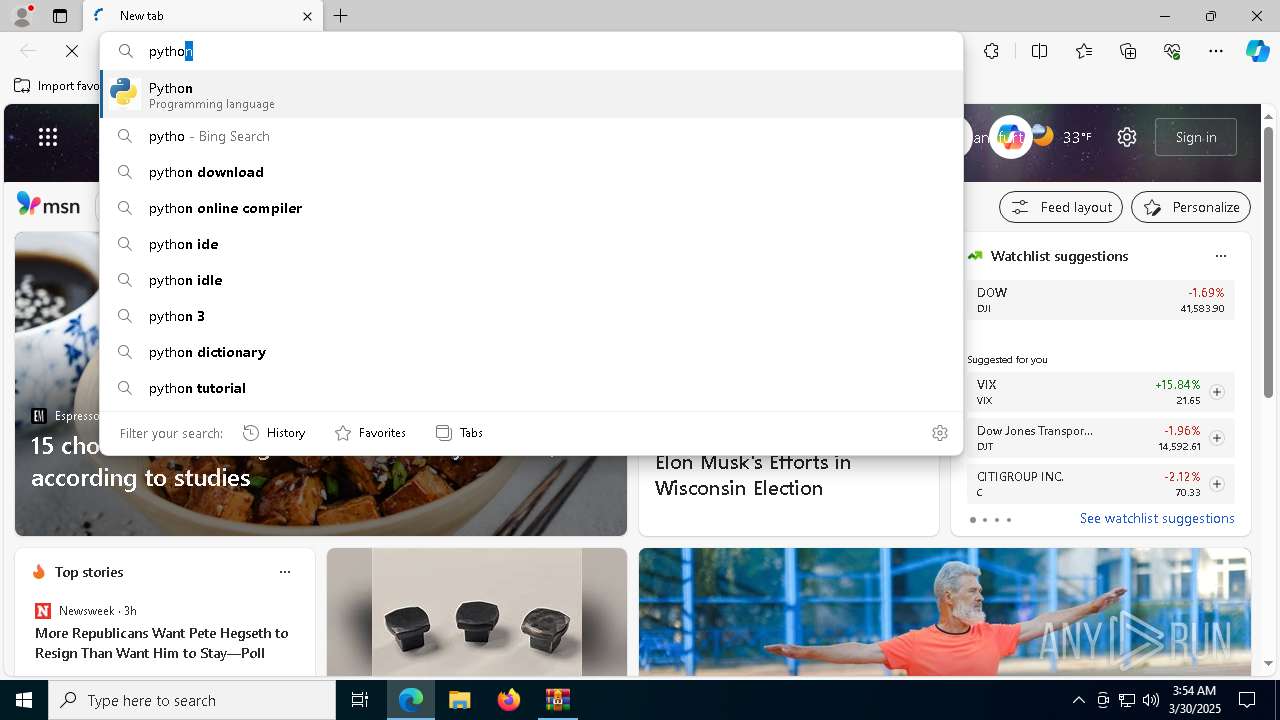Image resolution: width=1280 pixels, height=720 pixels.
Task: Add CITIGROUP INC. to watchlist
Action: pyautogui.click(x=1217, y=484)
